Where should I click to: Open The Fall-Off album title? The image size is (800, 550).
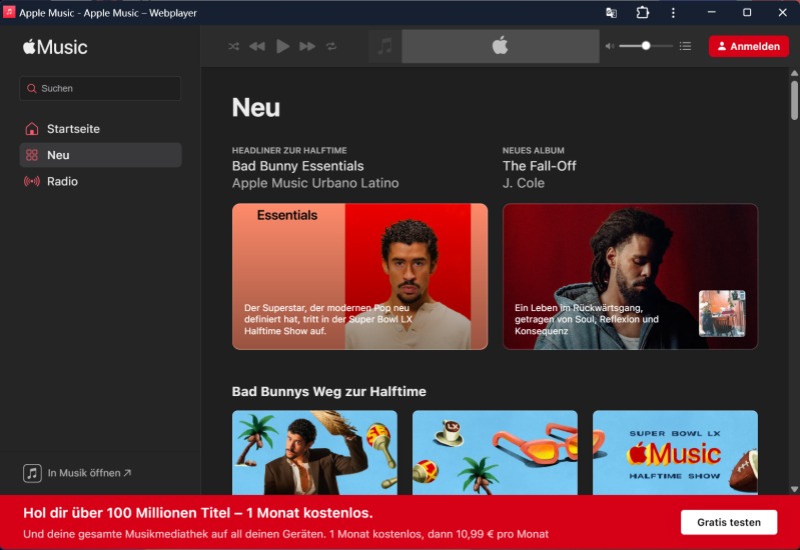(539, 166)
